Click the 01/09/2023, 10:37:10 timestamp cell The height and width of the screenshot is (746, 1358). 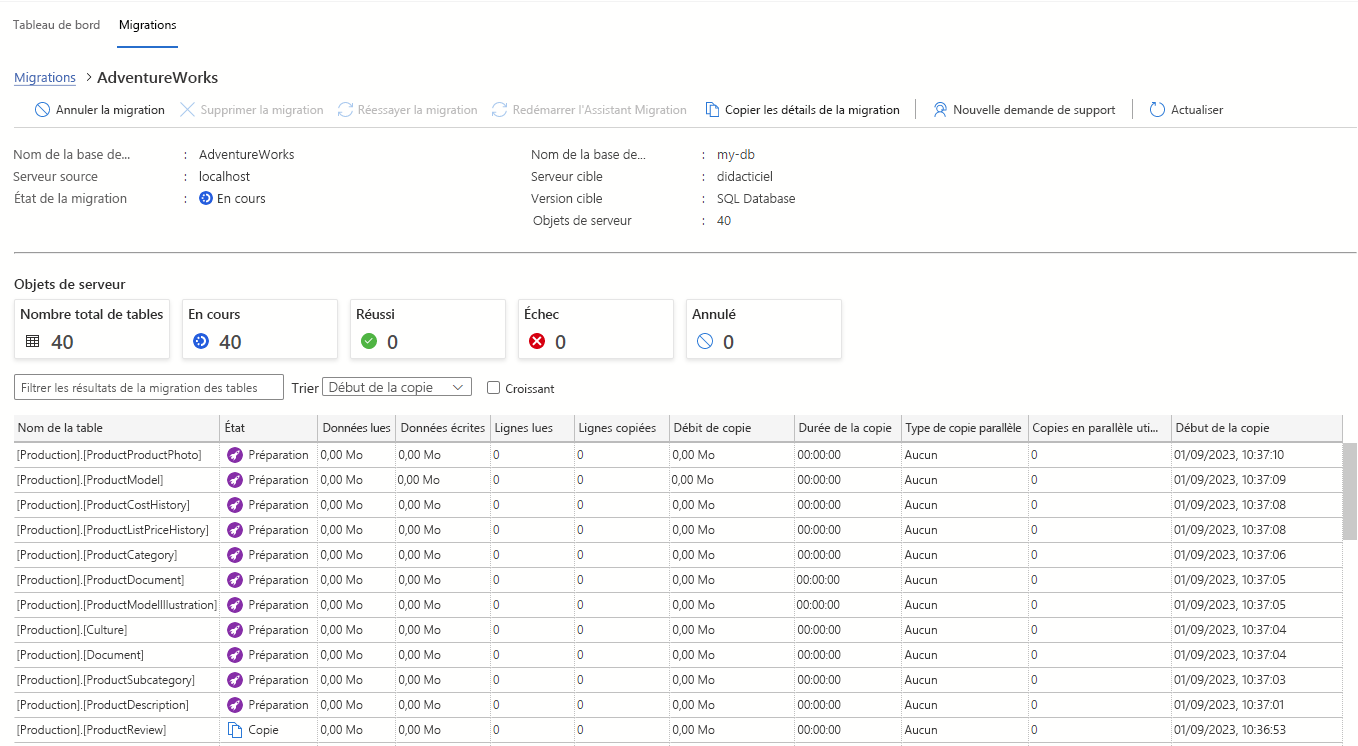[x=1230, y=455]
